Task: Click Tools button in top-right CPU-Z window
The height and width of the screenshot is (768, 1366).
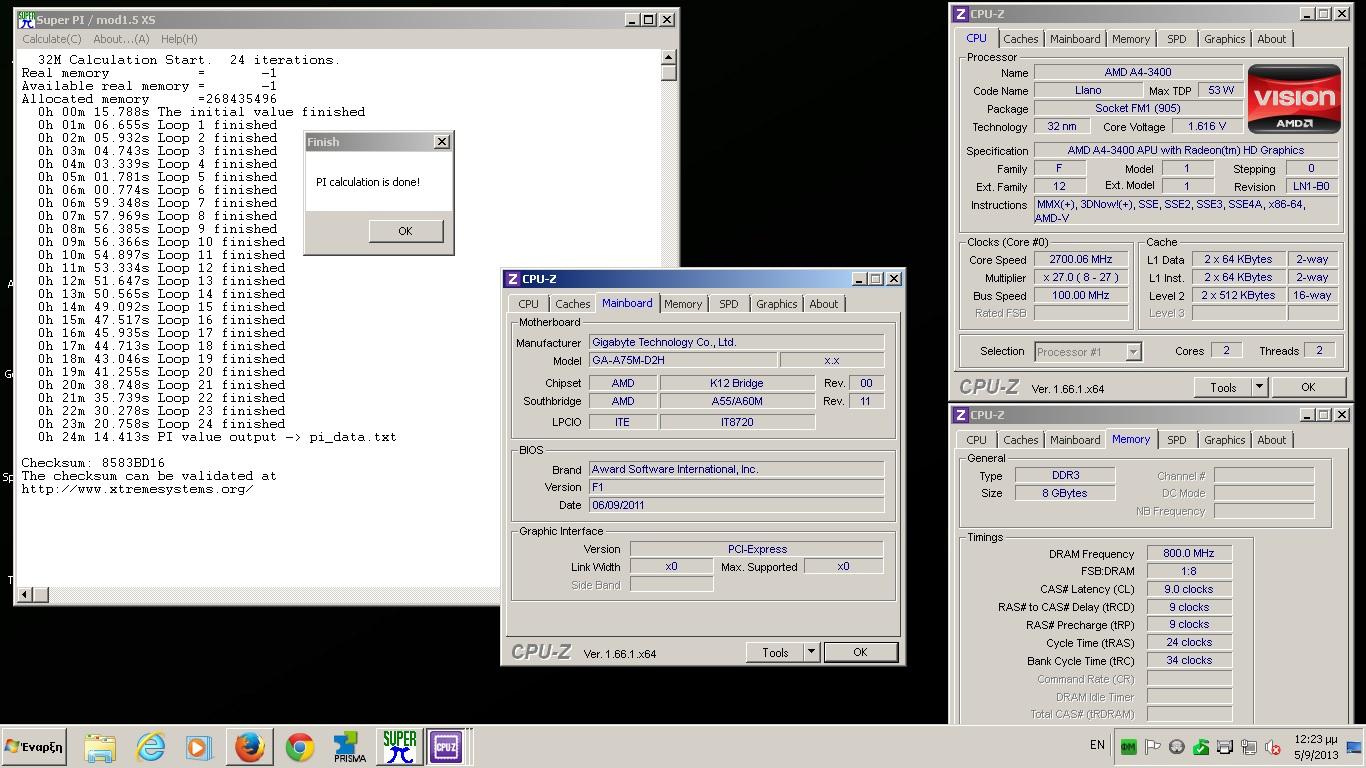Action: pos(1223,387)
